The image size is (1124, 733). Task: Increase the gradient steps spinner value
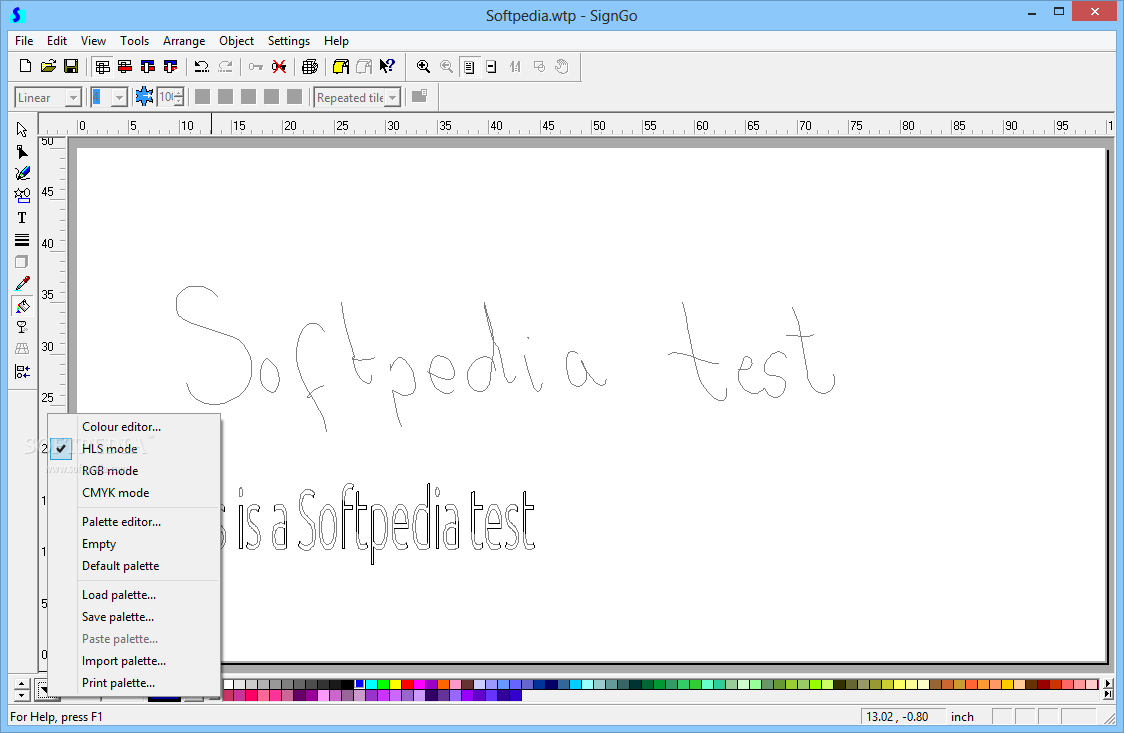click(x=178, y=92)
